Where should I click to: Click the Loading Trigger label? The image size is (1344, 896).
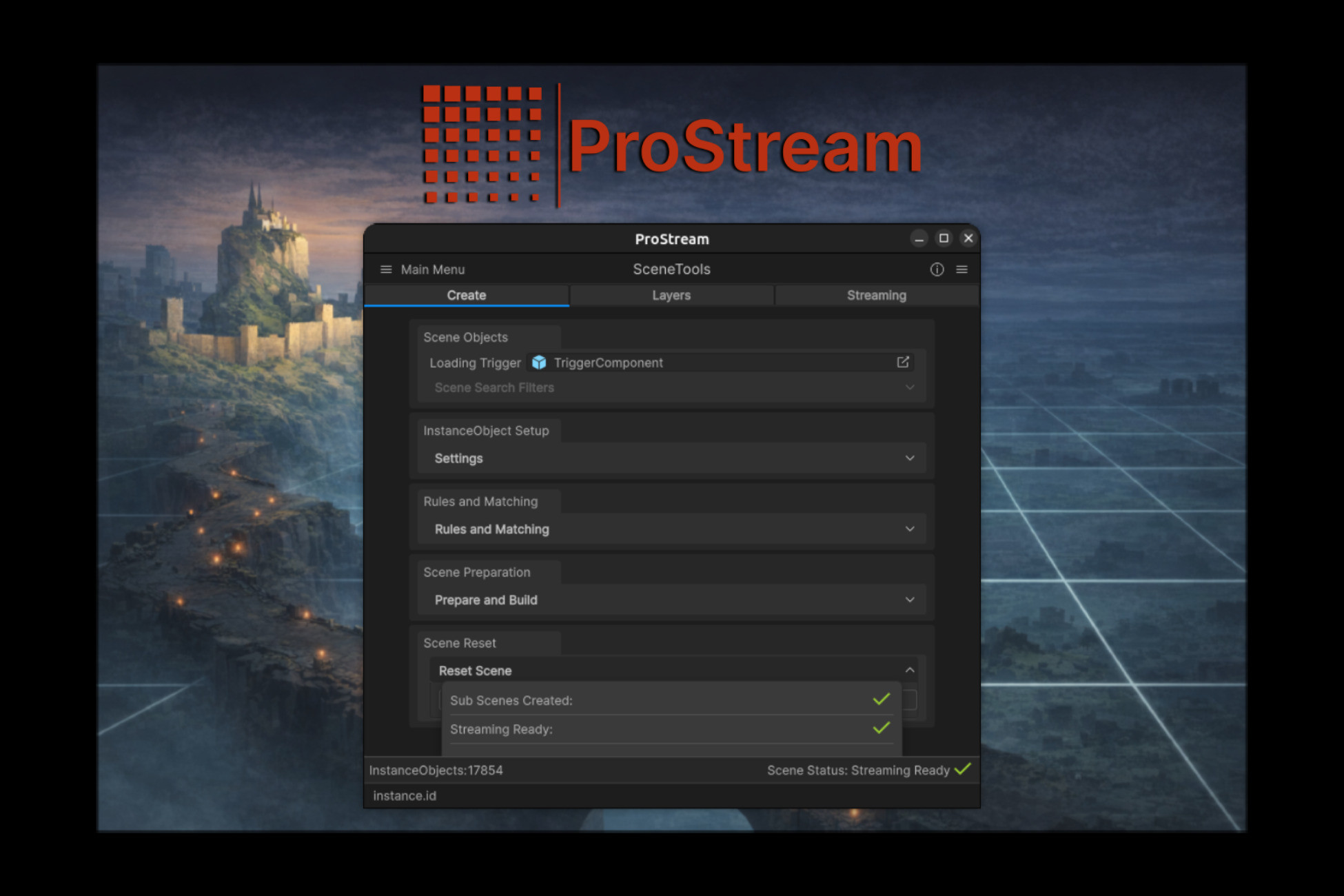point(475,363)
